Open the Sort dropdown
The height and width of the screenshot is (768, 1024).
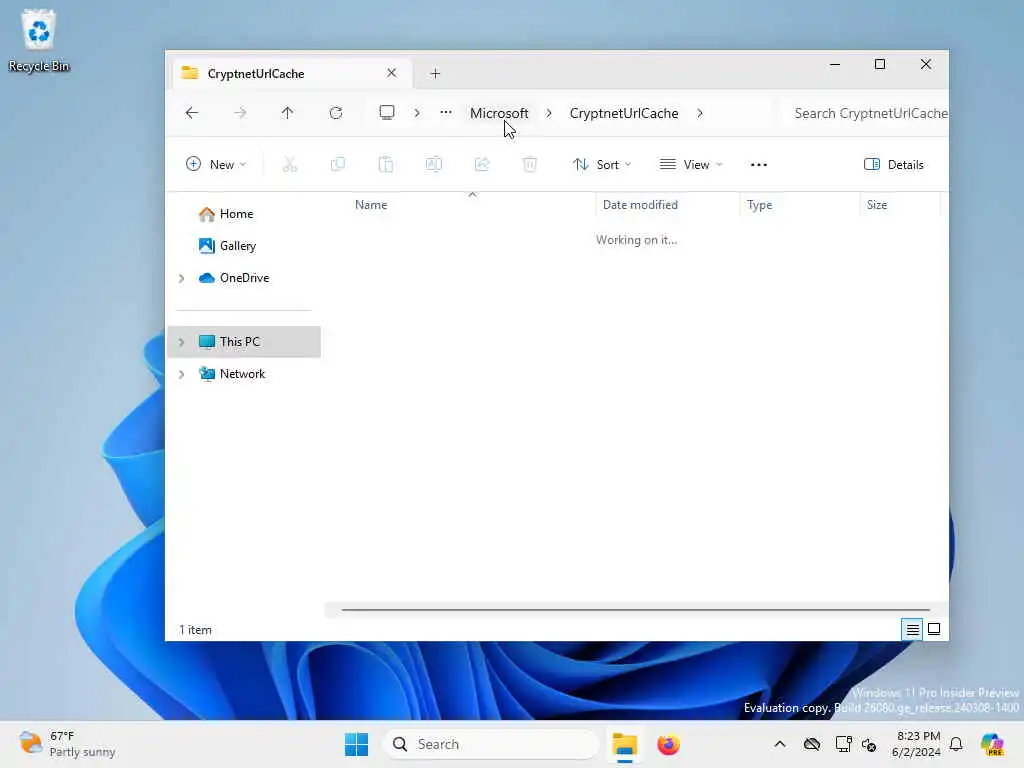(602, 165)
